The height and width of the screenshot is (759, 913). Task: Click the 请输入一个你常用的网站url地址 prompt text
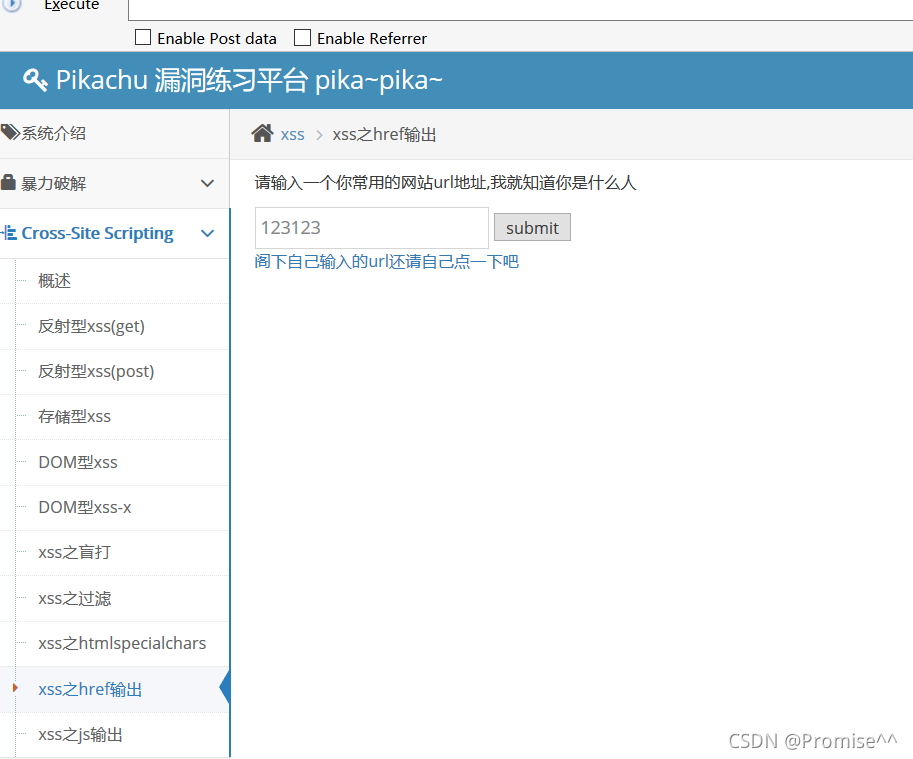(445, 183)
